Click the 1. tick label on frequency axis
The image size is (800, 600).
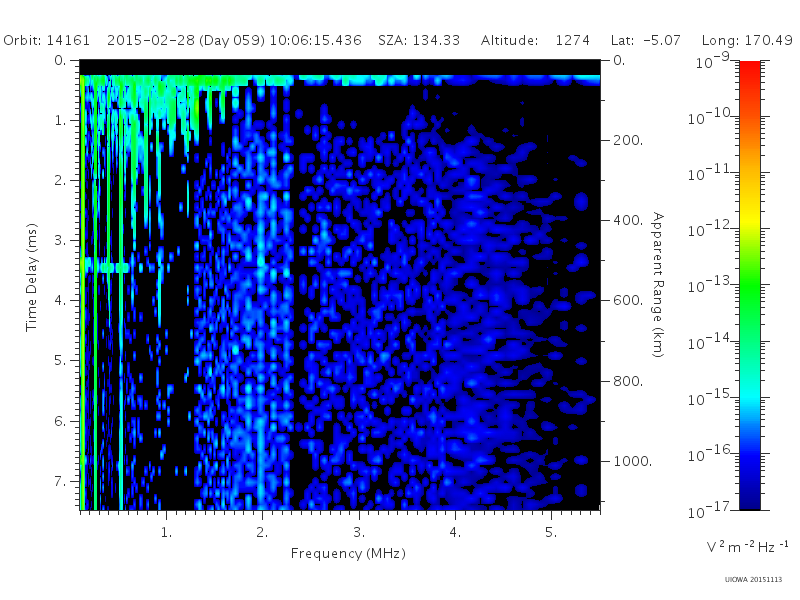tap(166, 533)
